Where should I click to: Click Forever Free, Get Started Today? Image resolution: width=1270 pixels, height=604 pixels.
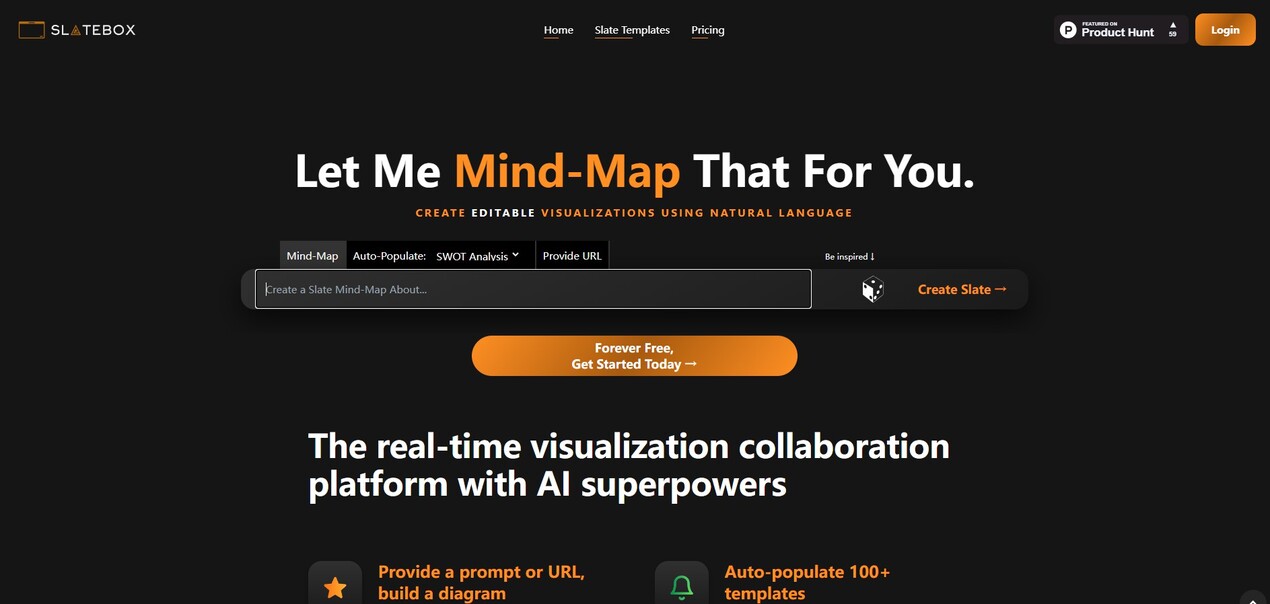634,356
